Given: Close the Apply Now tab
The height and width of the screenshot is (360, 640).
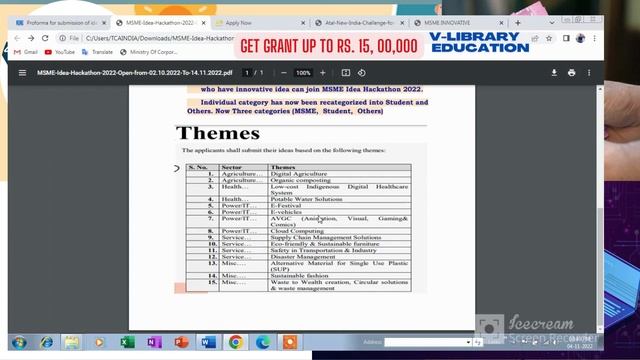Looking at the screenshot, I should [303, 23].
